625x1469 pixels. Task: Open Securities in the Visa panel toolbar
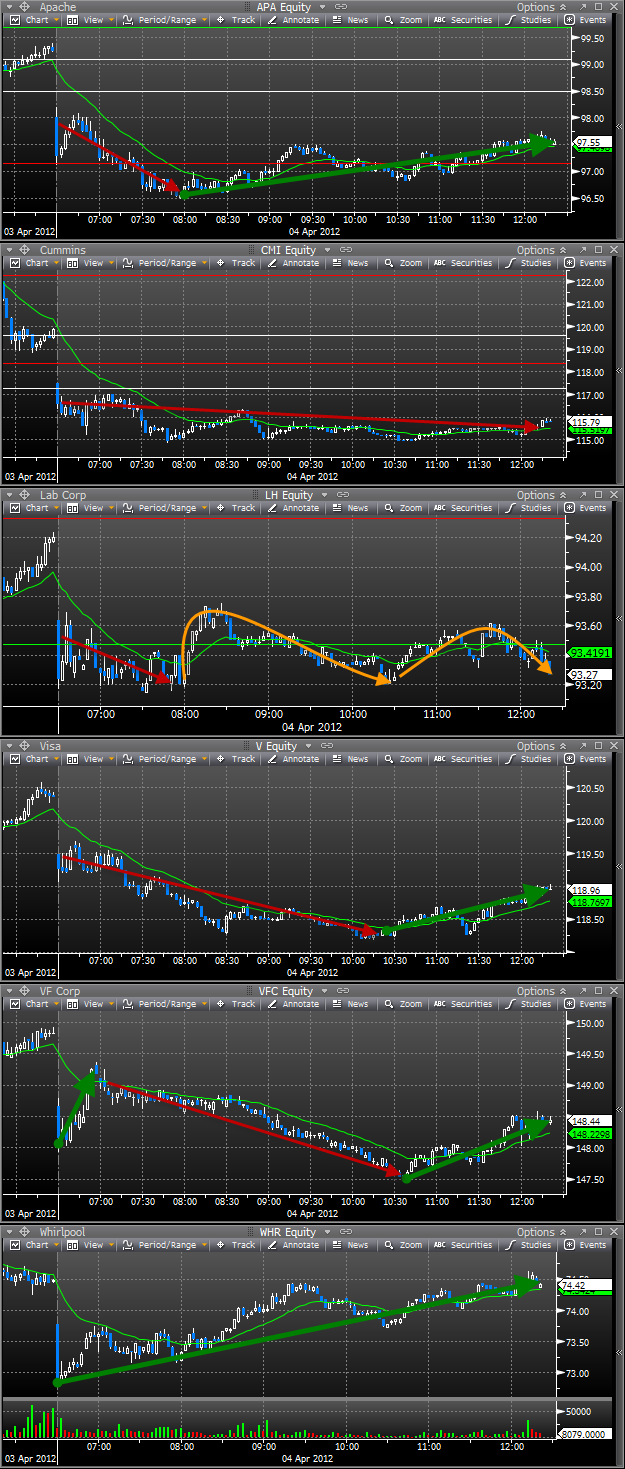click(462, 759)
